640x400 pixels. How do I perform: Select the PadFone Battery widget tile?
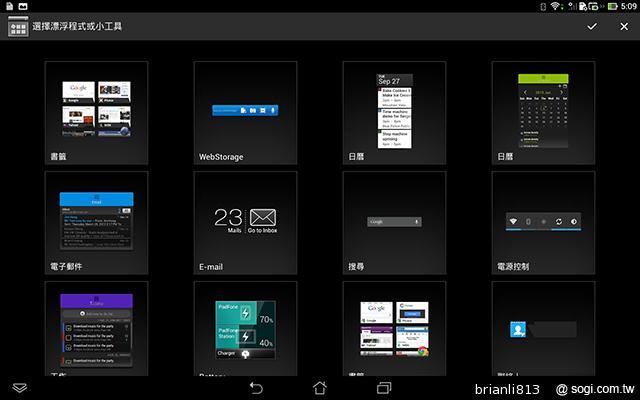pyautogui.click(x=245, y=329)
